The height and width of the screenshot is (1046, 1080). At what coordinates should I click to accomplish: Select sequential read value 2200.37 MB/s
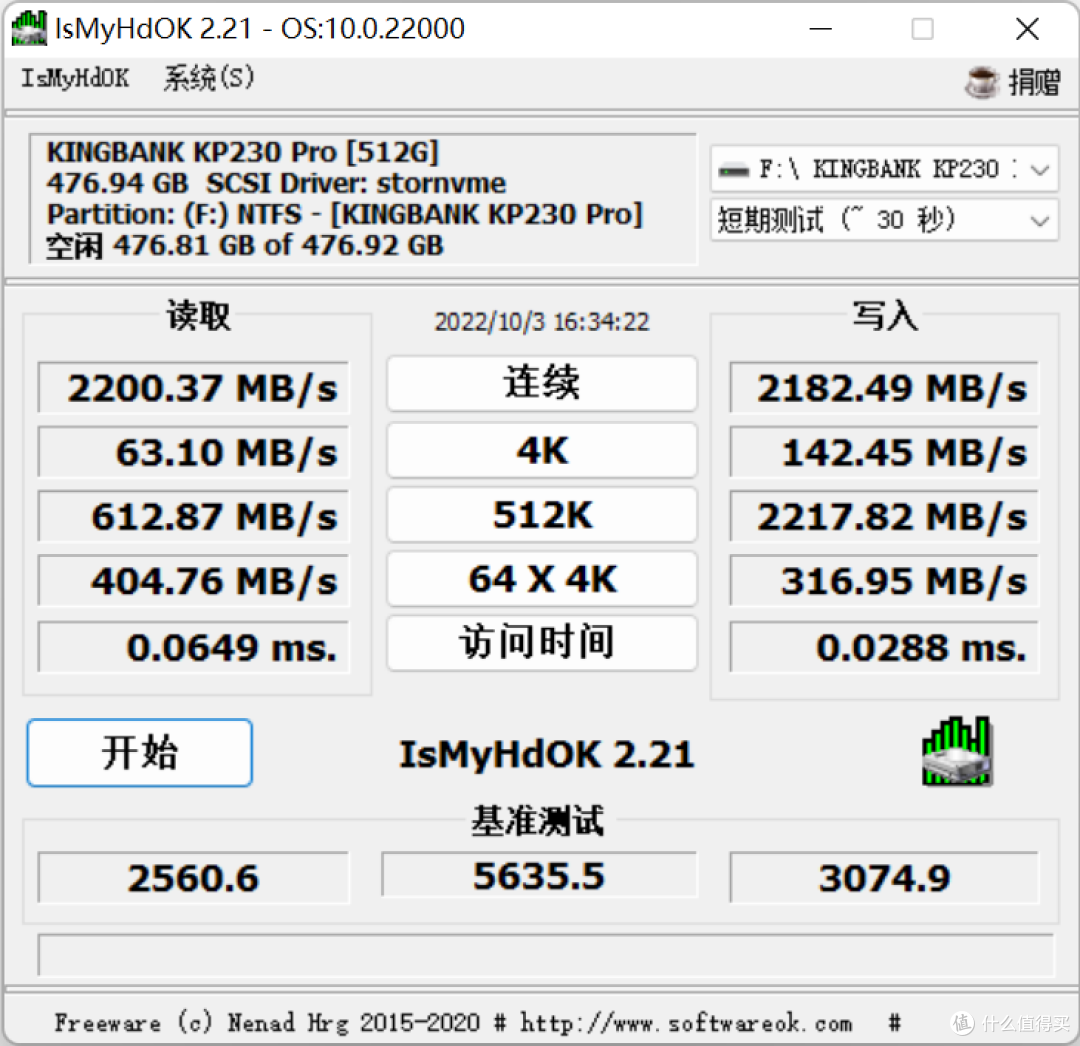coord(194,388)
